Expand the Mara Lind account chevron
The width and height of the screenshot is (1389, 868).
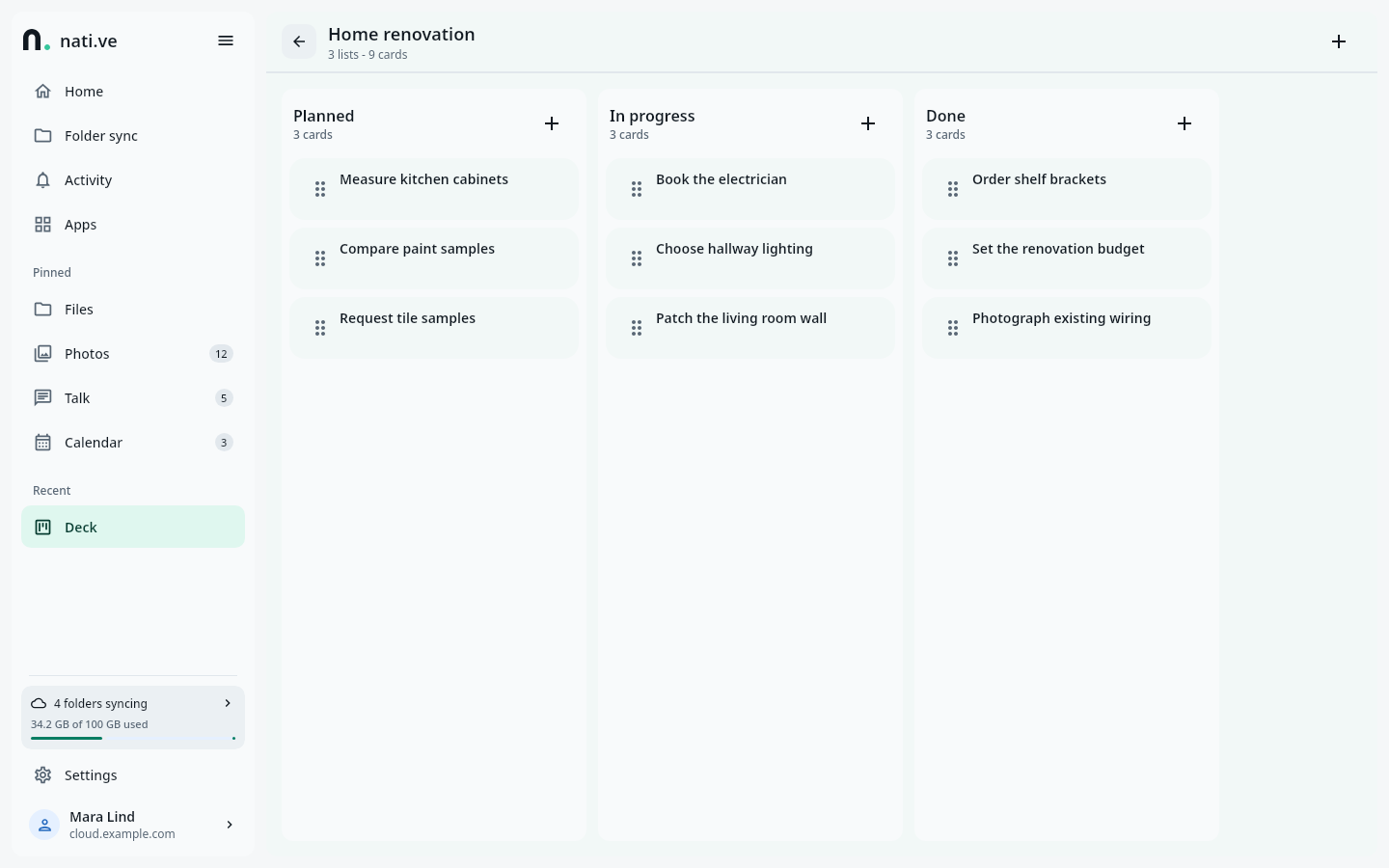point(230,825)
